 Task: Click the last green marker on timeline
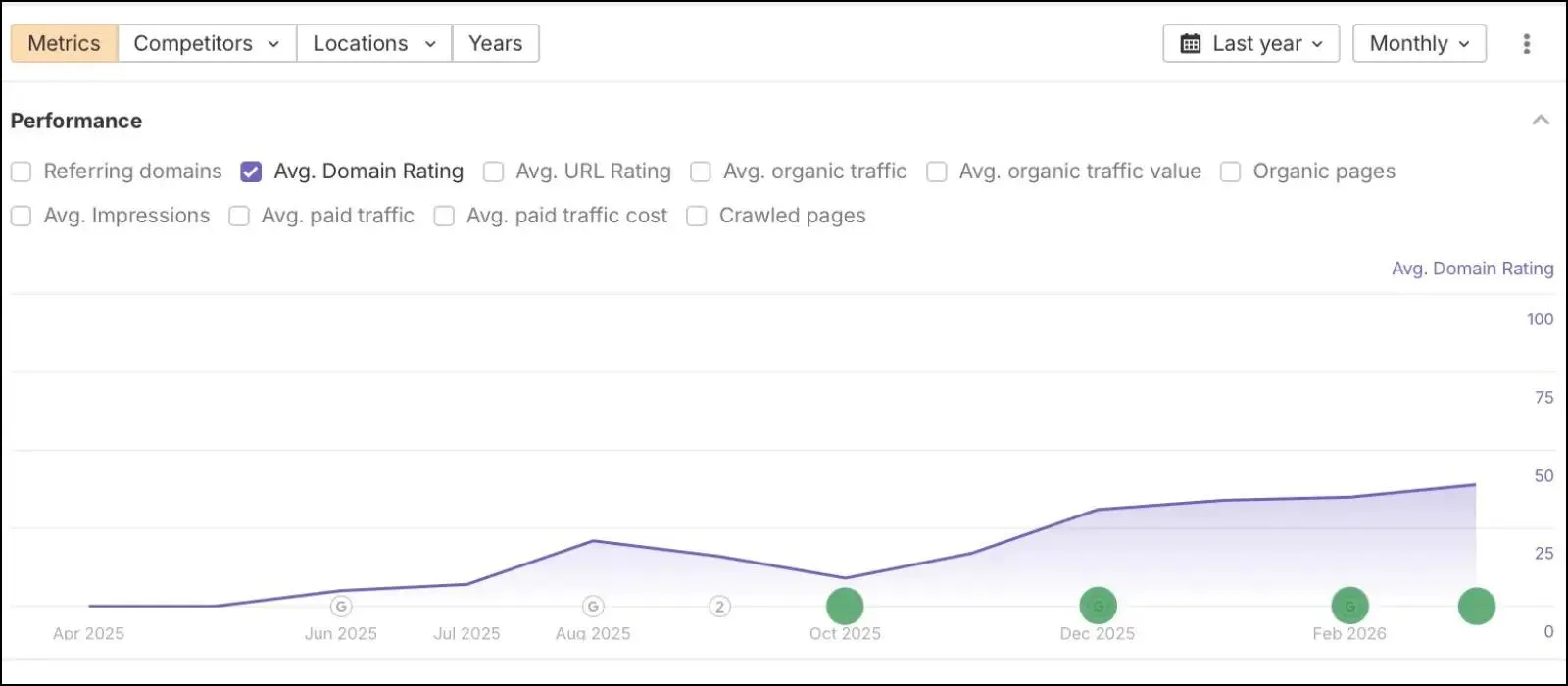[x=1476, y=606]
